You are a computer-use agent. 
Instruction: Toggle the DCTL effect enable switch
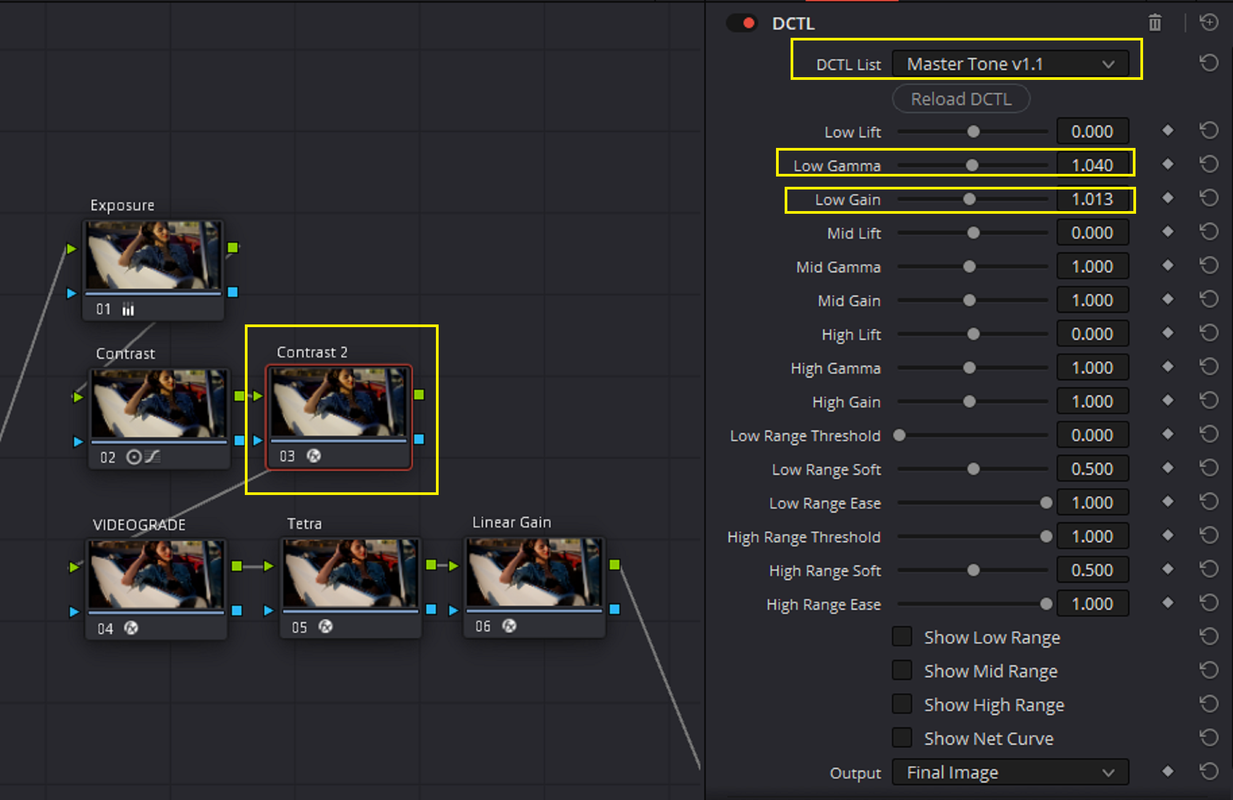(x=741, y=23)
